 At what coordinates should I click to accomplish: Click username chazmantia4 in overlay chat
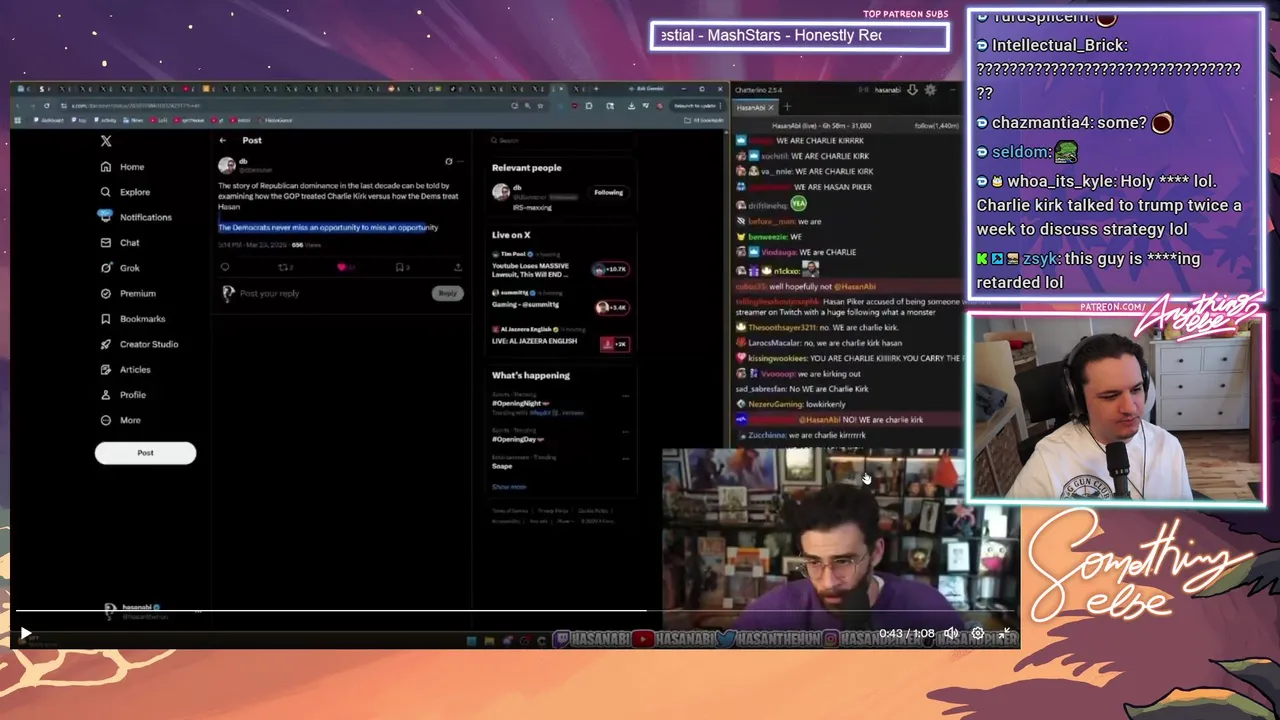pyautogui.click(x=1041, y=123)
